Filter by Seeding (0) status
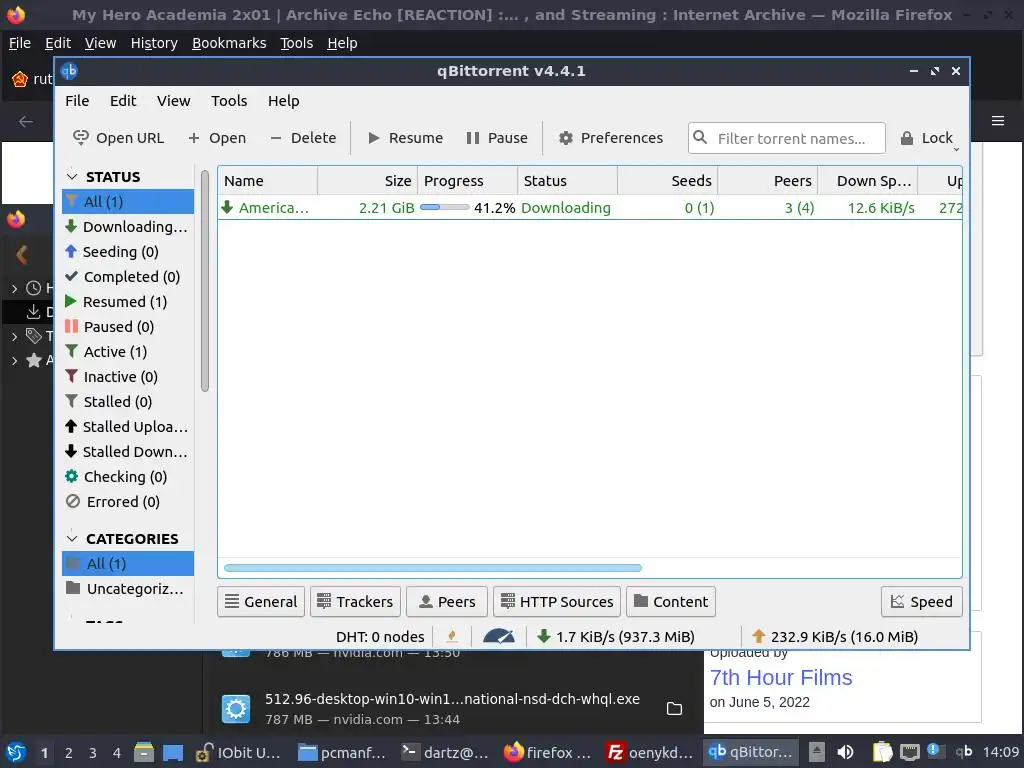 point(128,251)
